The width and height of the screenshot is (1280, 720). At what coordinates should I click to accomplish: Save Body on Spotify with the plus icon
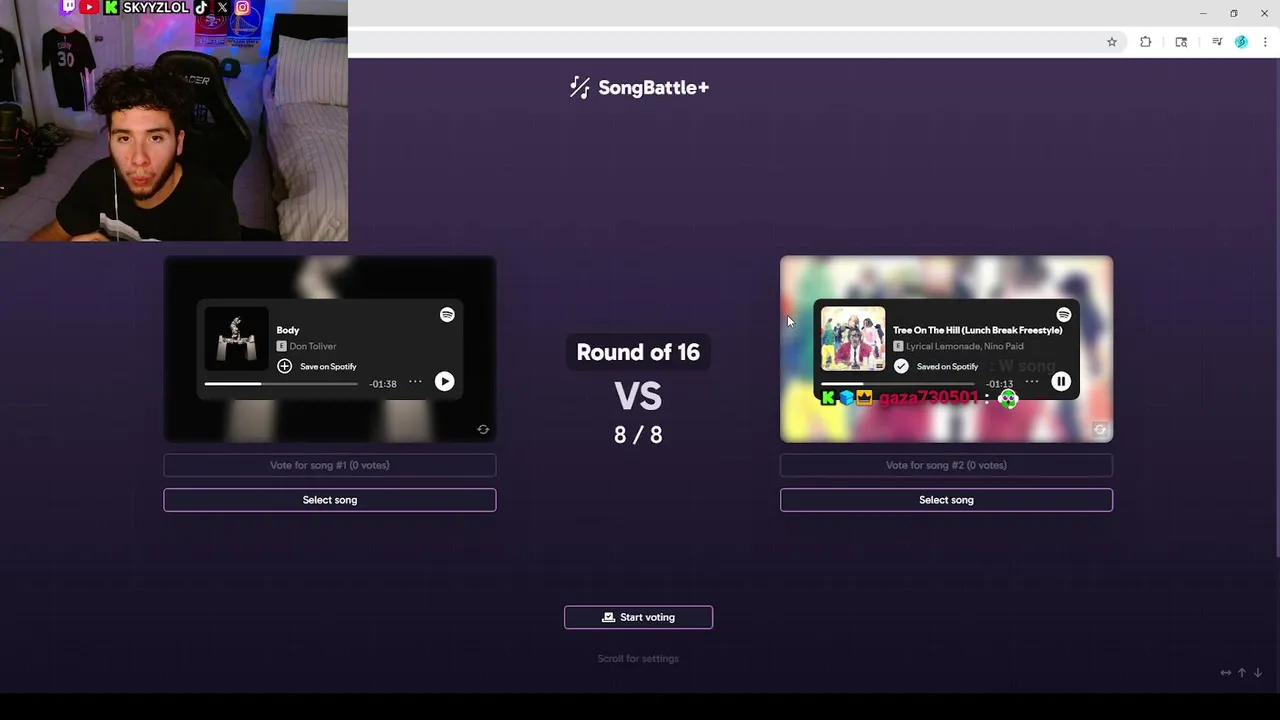[x=284, y=366]
